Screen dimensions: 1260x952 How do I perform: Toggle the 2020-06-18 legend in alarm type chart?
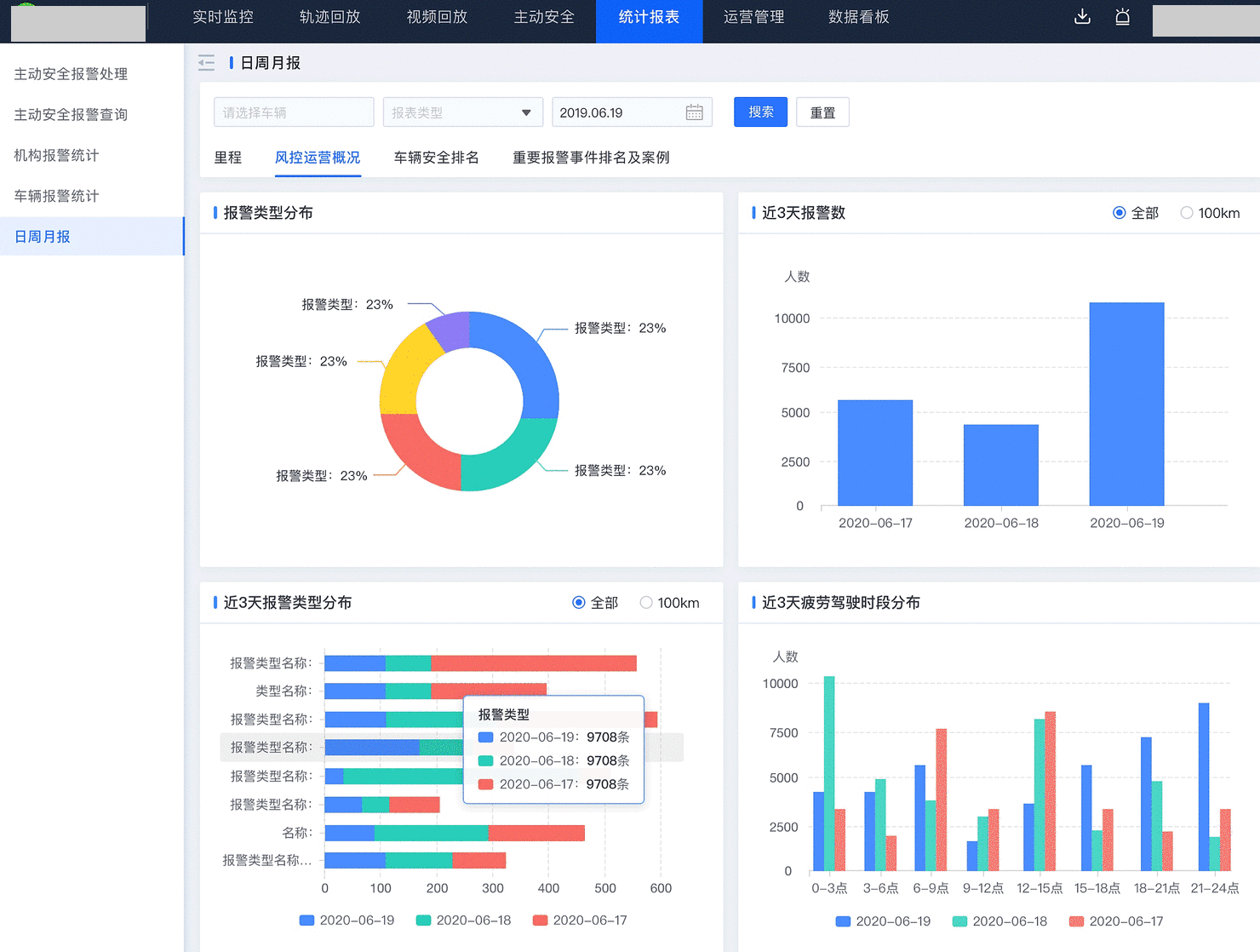tap(464, 920)
